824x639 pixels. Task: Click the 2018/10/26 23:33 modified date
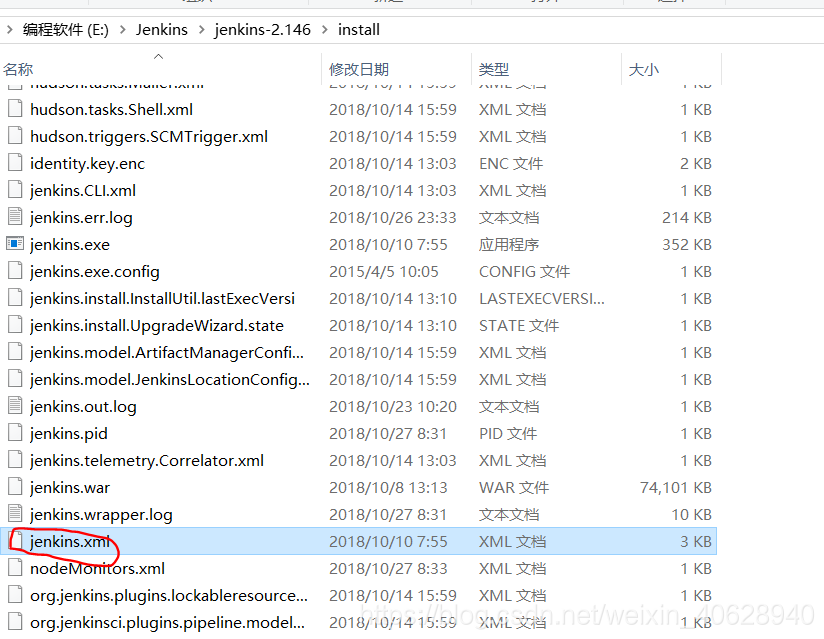point(393,218)
